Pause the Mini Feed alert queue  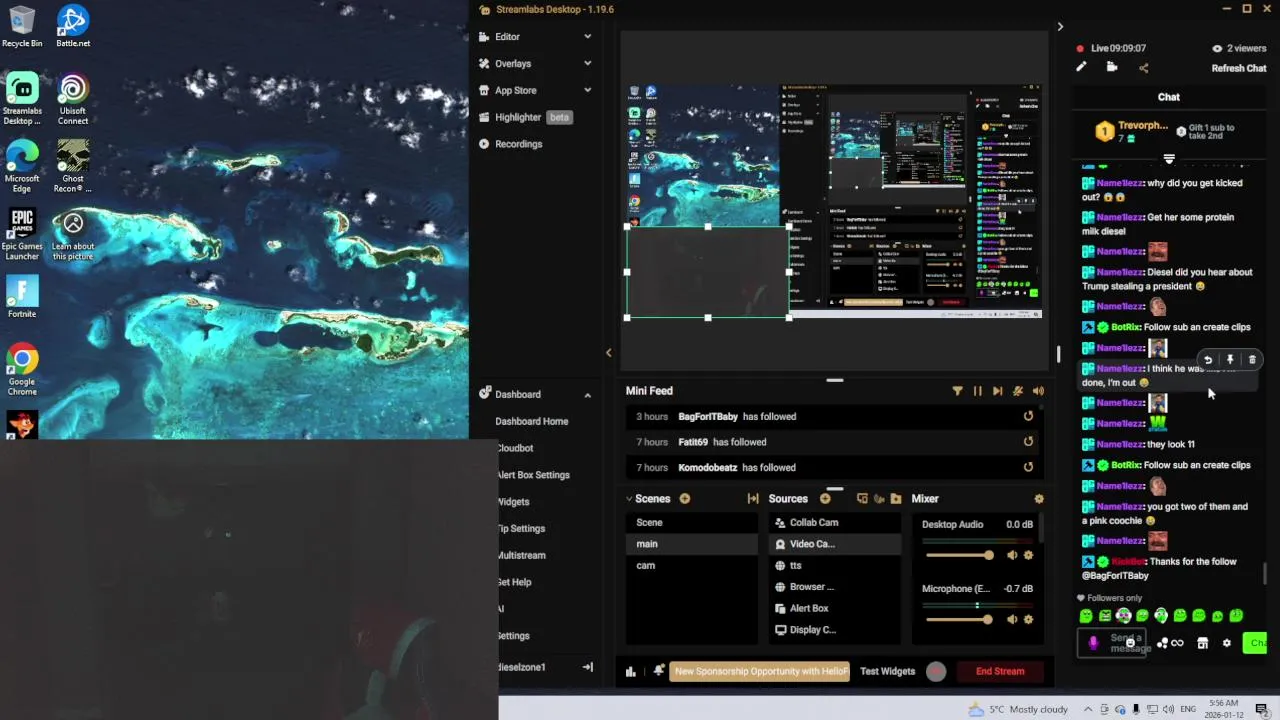[977, 391]
